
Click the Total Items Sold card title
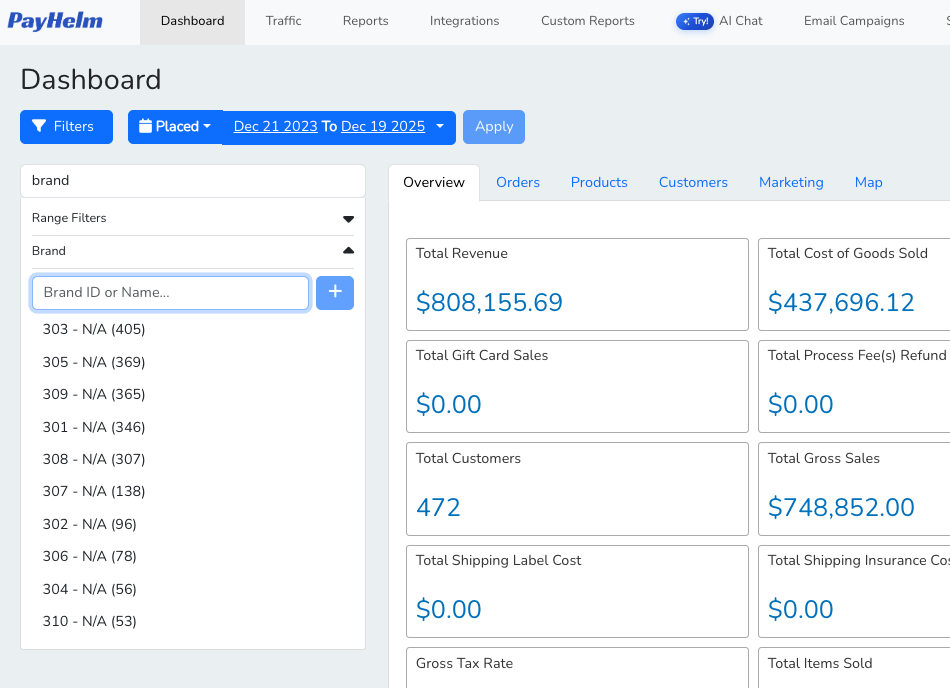[x=820, y=663]
